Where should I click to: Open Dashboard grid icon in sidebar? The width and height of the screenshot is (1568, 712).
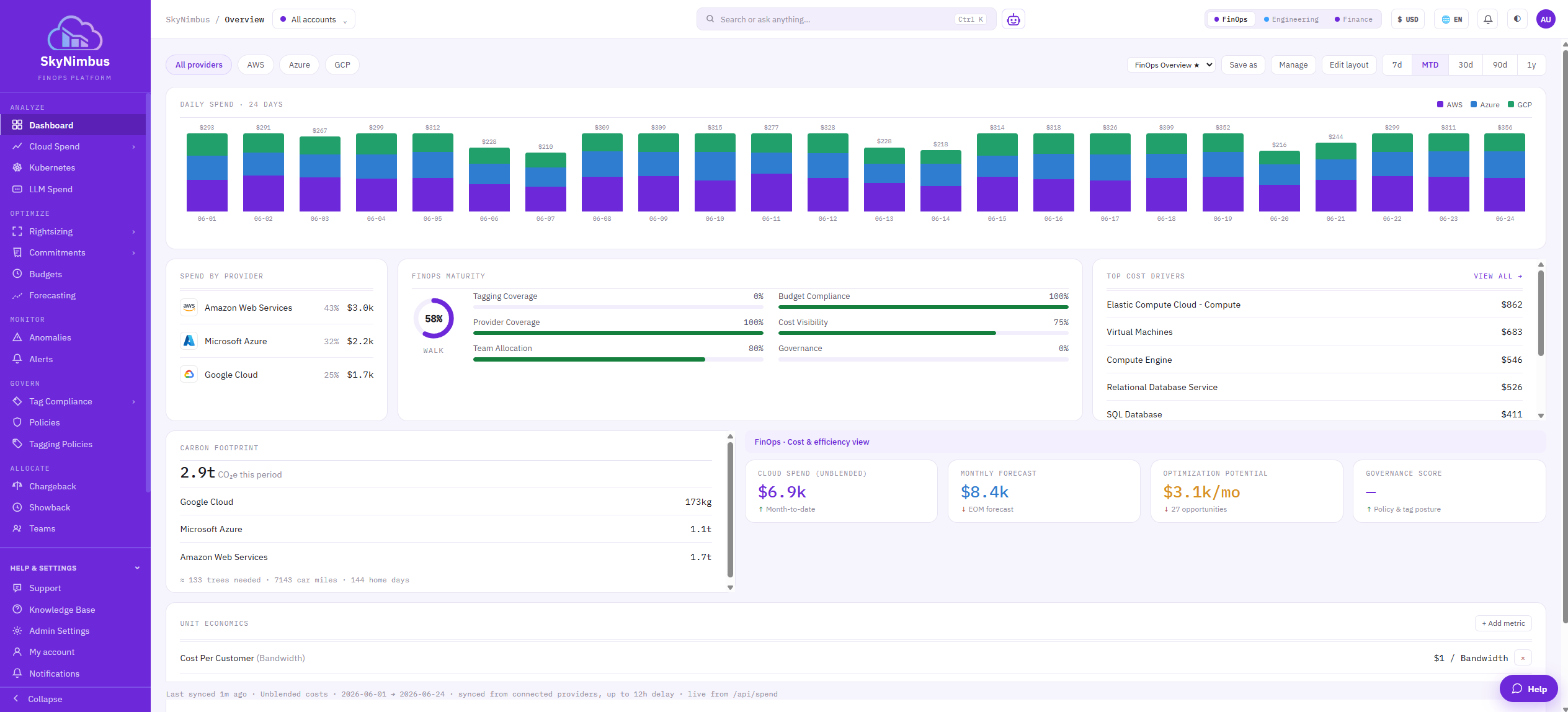[x=17, y=125]
